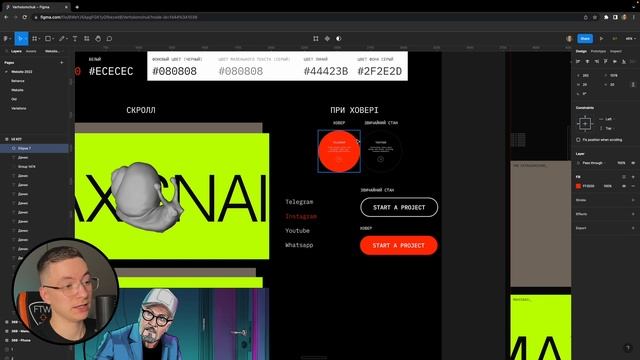Click the blue Share button
The image size is (640, 360).
tap(585, 38)
